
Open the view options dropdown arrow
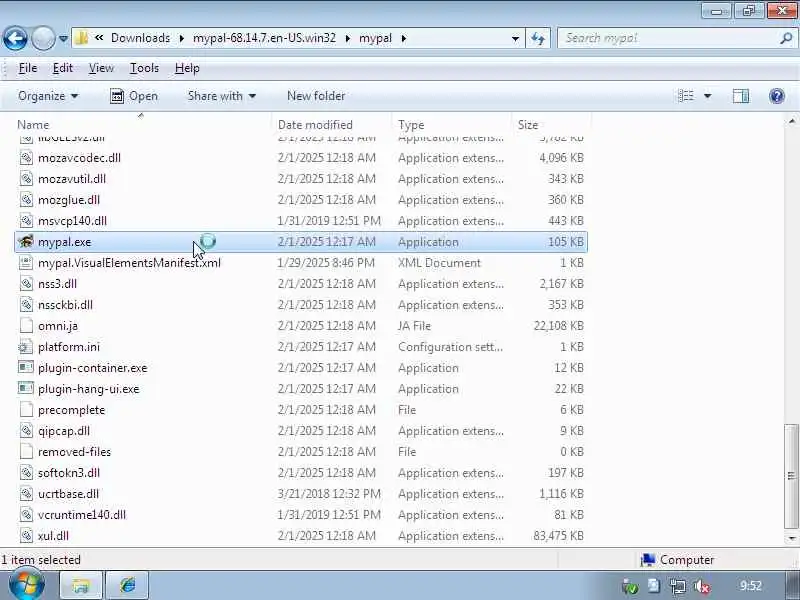(708, 96)
